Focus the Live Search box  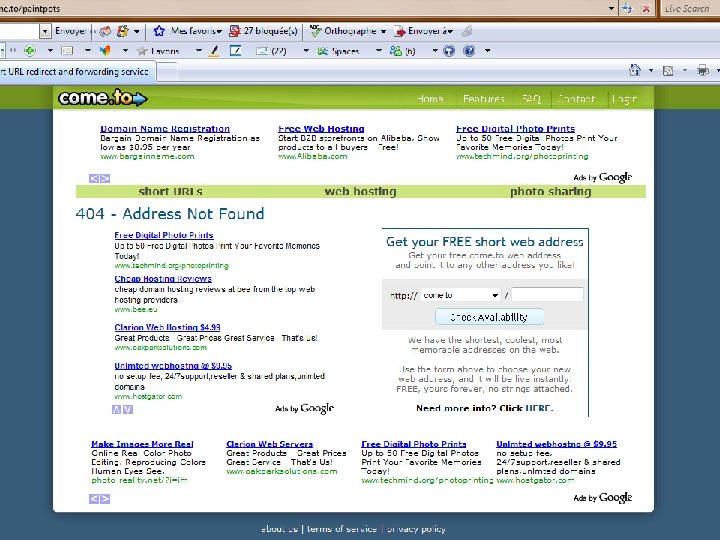690,8
